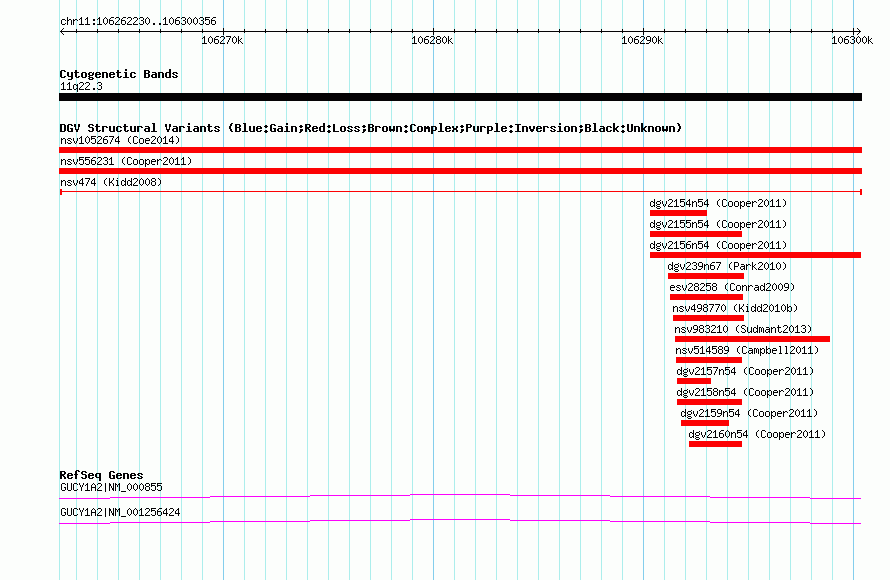890x580 pixels.
Task: Open the nsv498770 (Kidd2010b) variant label
Action: (735, 308)
